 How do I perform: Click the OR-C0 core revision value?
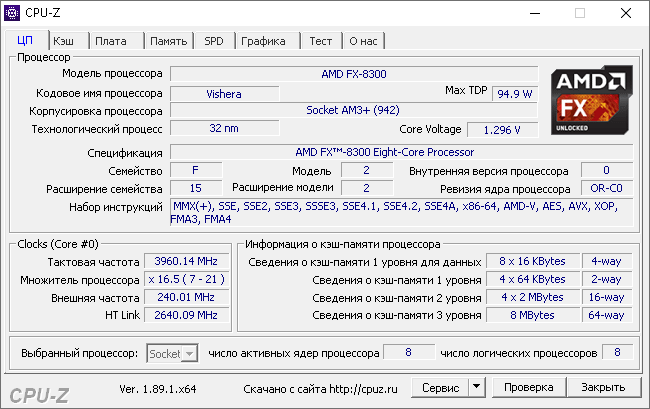tap(607, 188)
